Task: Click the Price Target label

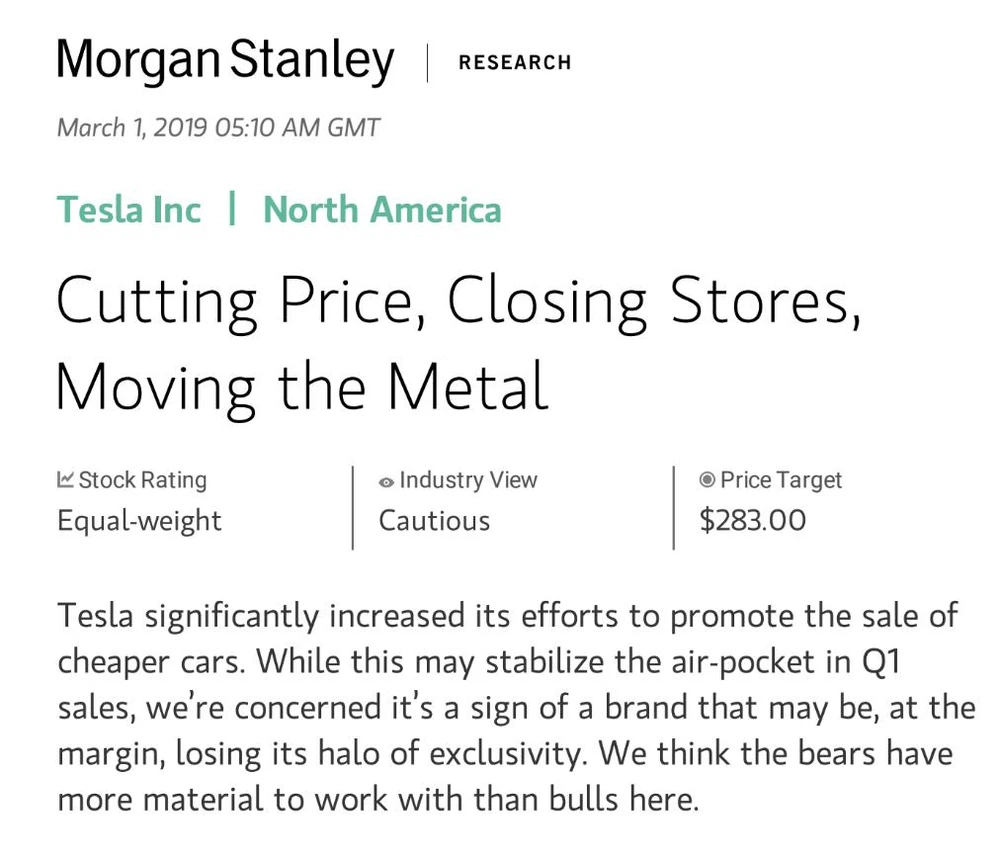Action: click(x=781, y=480)
